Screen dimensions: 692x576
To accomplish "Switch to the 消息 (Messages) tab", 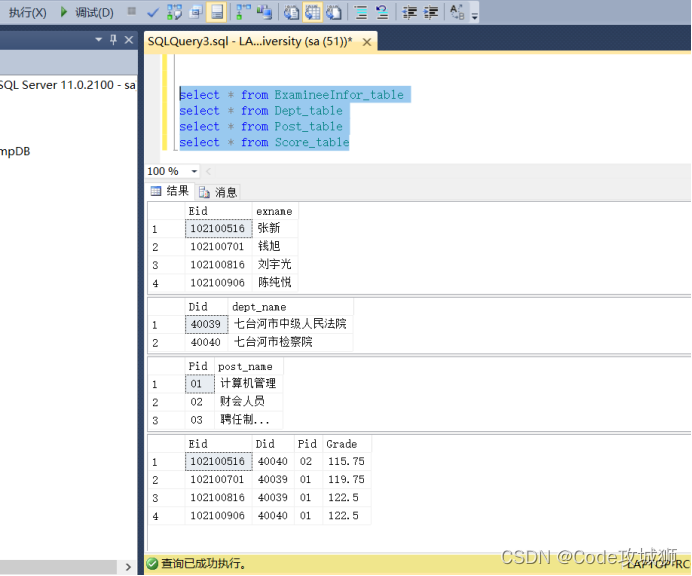I will 218,192.
